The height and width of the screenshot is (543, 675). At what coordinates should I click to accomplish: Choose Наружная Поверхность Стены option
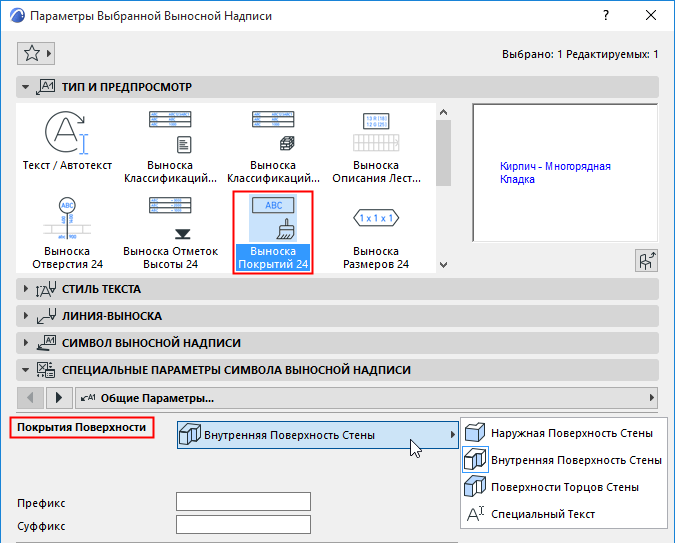coord(564,433)
